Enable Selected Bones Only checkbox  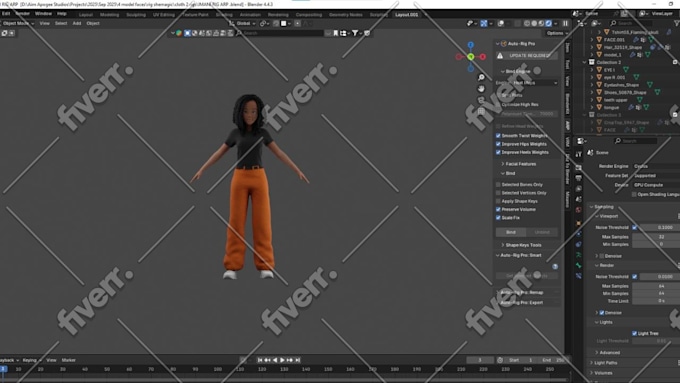click(x=498, y=185)
